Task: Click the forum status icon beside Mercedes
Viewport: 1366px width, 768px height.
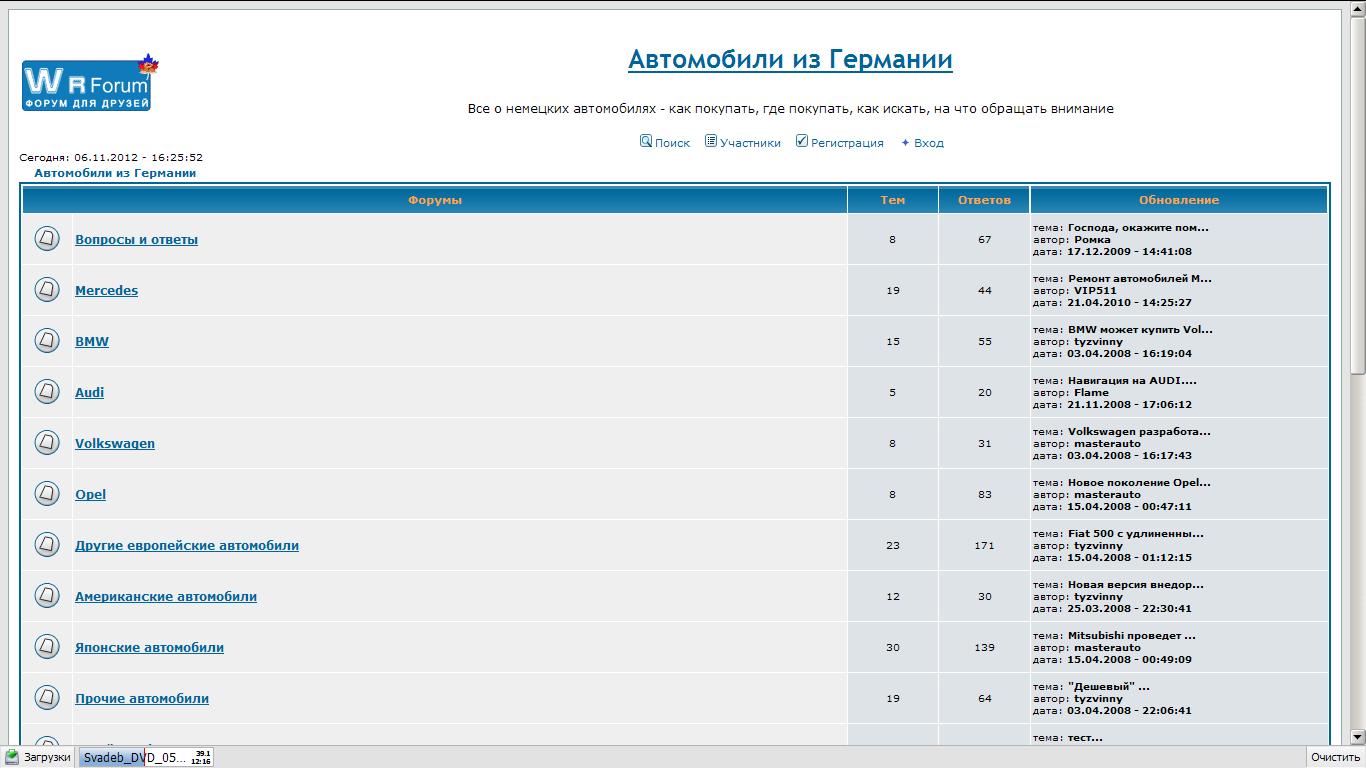Action: [x=47, y=289]
